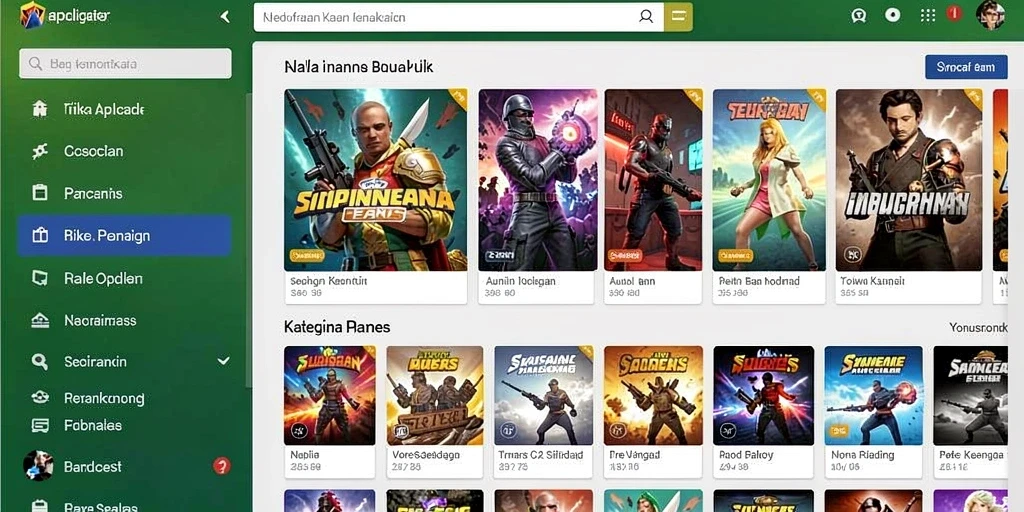1024x512 pixels.
Task: Click the apcligater logo icon
Action: 32,15
